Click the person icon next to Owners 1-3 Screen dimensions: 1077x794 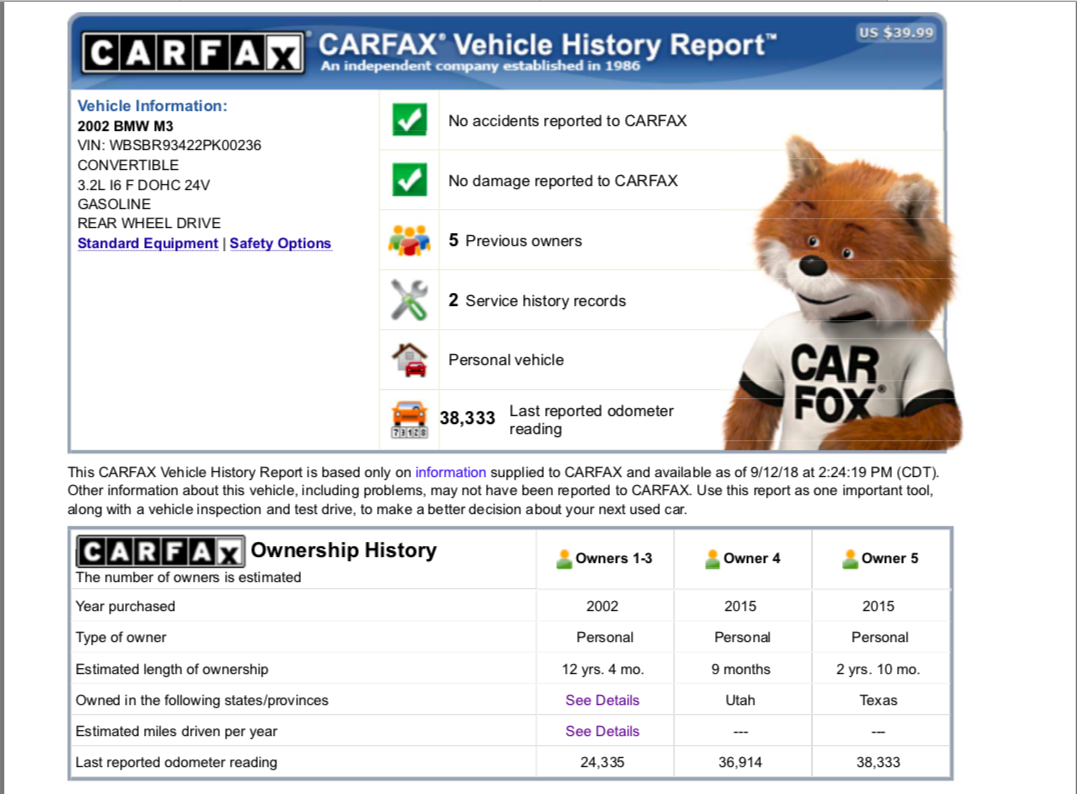[564, 559]
